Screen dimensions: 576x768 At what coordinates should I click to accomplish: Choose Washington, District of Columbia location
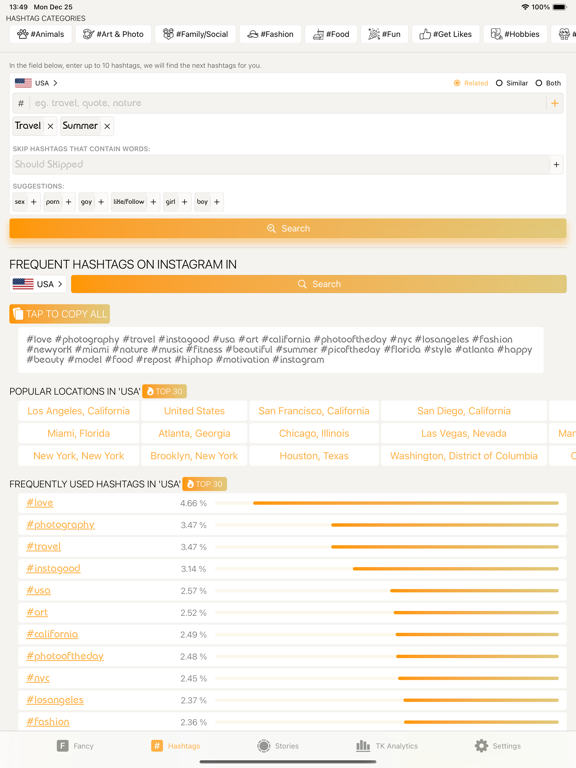464,456
